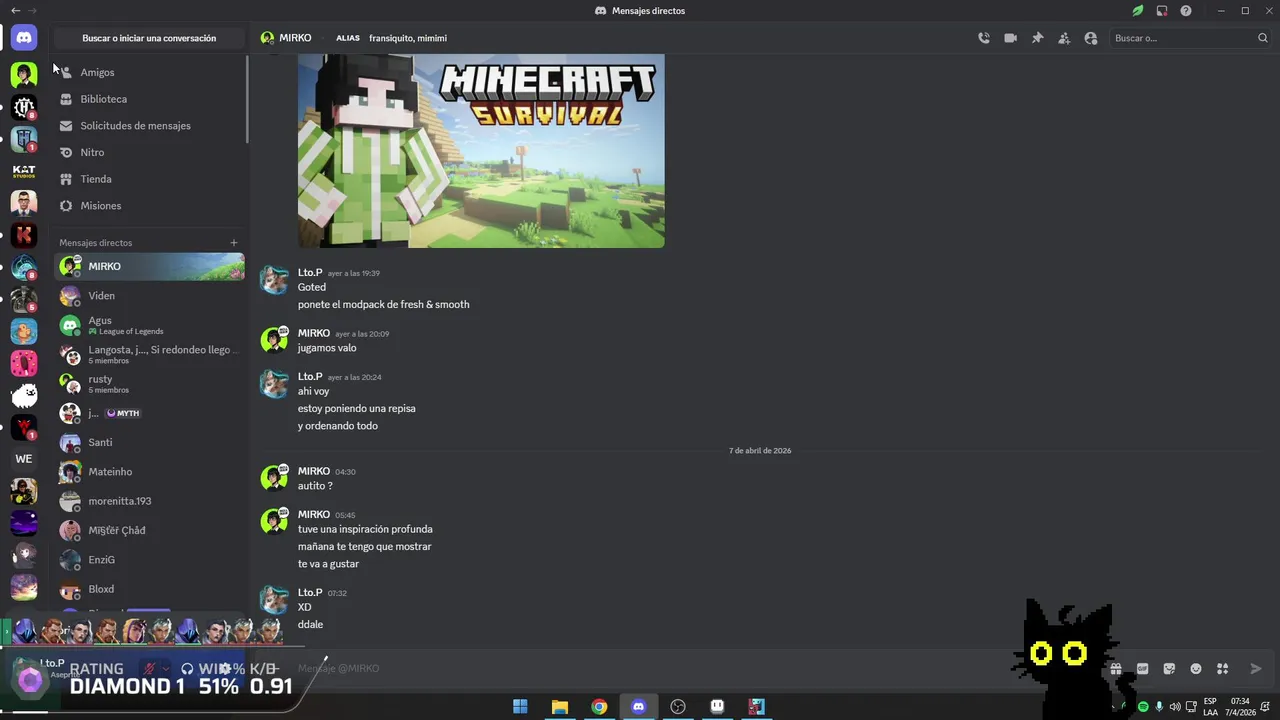The width and height of the screenshot is (1280, 720).
Task: Show pinned messages in chat
Action: point(1037,38)
